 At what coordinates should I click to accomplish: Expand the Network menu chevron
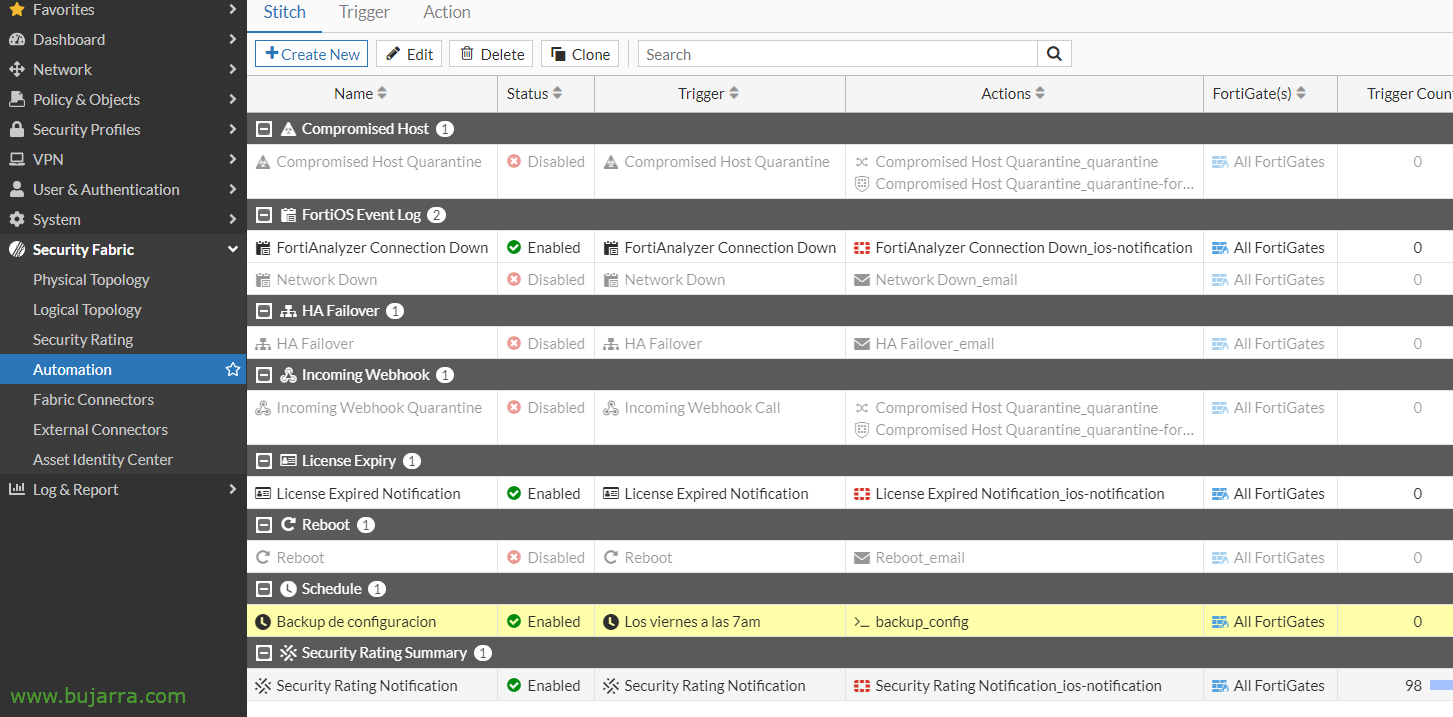(232, 69)
